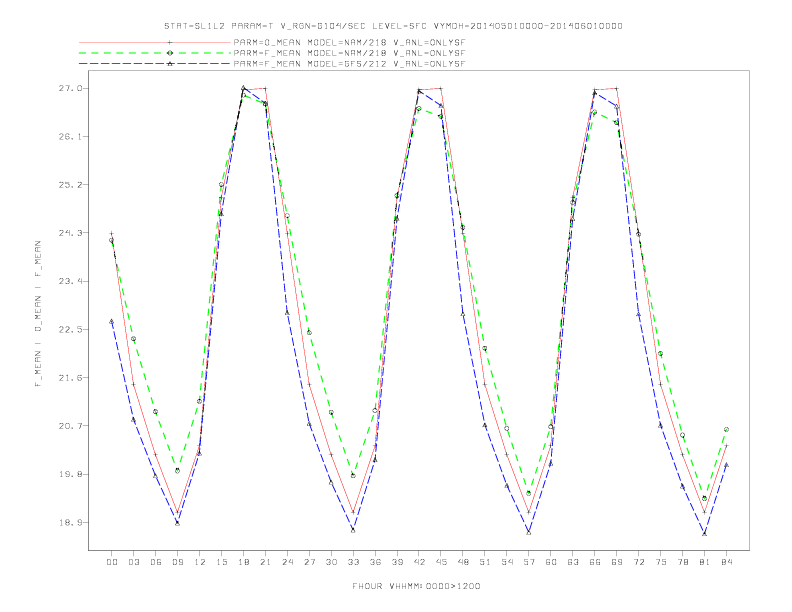Click the red solid legend line sample
792x612 pixels.
click(x=155, y=42)
